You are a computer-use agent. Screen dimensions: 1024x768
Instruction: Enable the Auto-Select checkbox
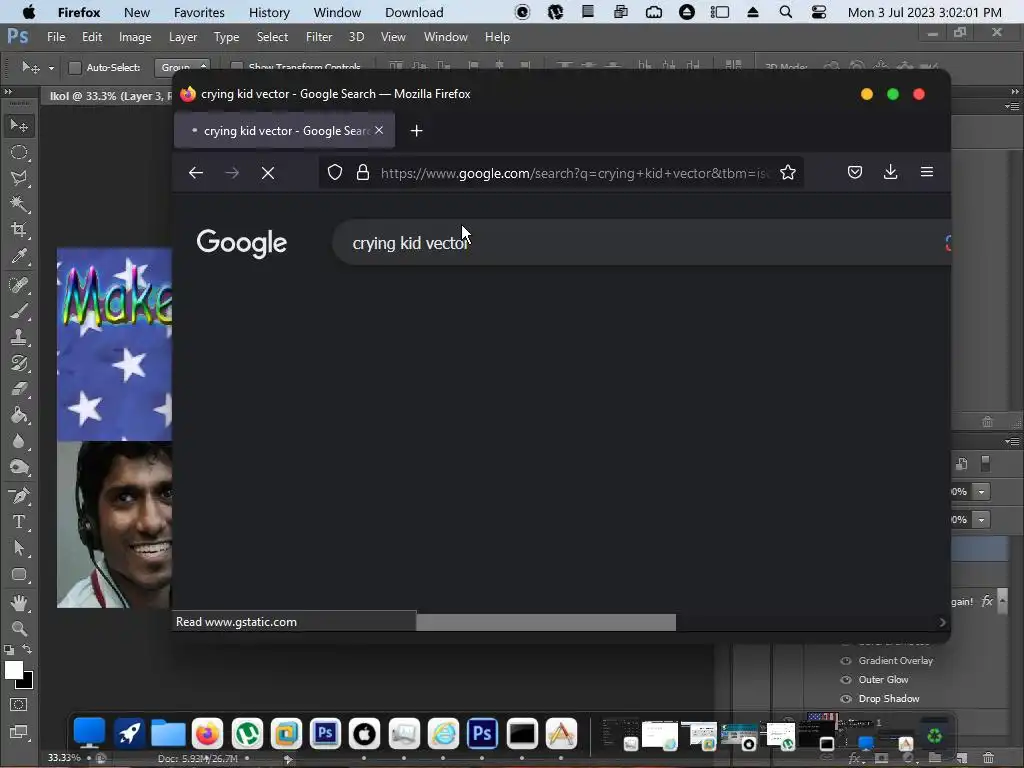pyautogui.click(x=74, y=67)
